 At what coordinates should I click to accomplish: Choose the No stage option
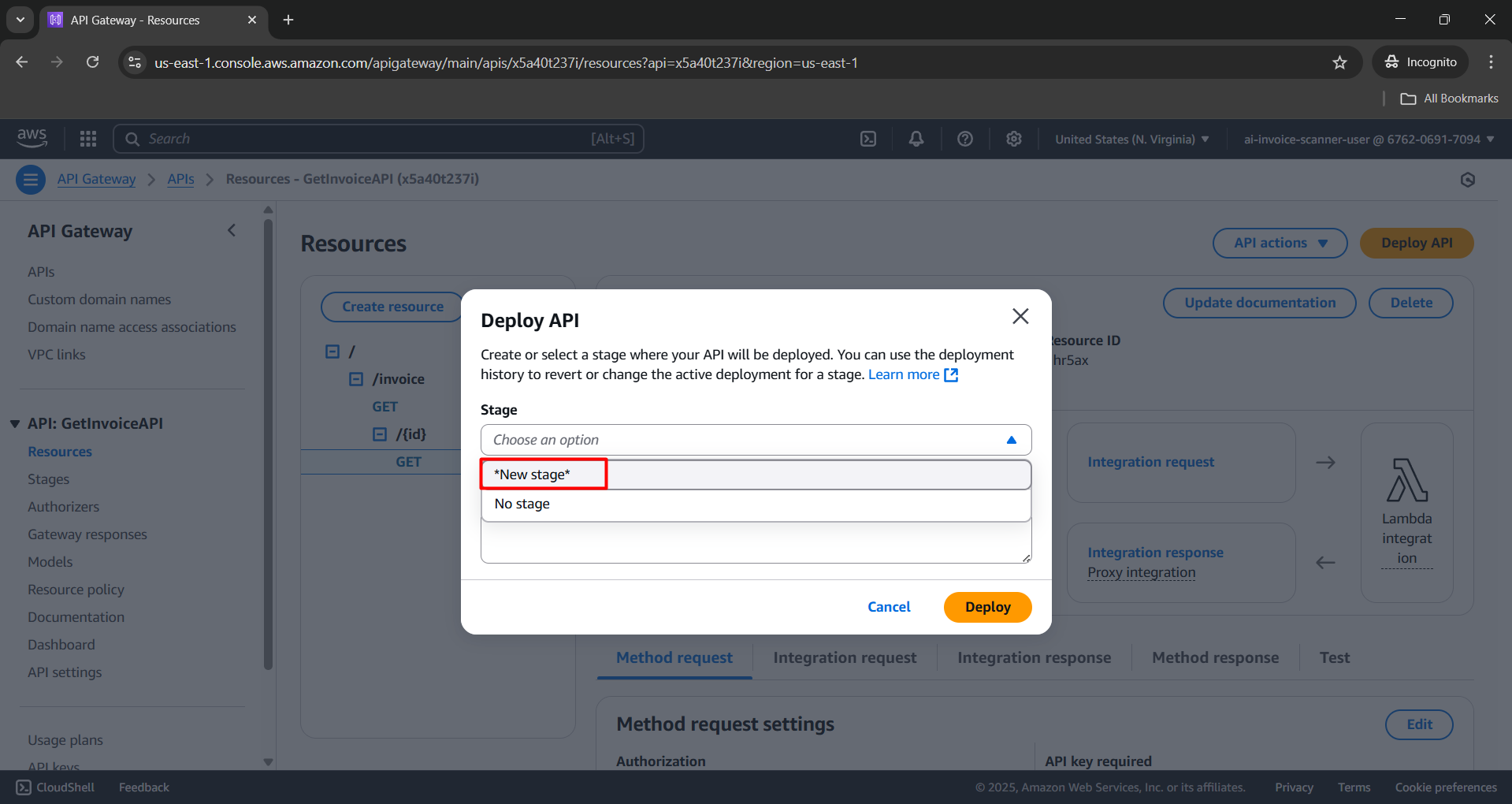click(x=522, y=504)
